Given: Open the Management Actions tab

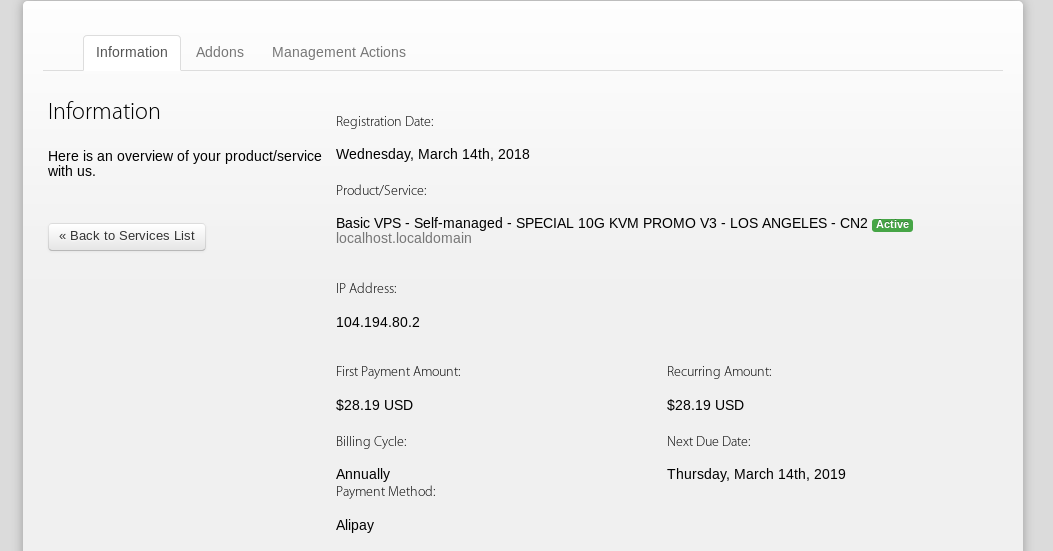Looking at the screenshot, I should [339, 52].
